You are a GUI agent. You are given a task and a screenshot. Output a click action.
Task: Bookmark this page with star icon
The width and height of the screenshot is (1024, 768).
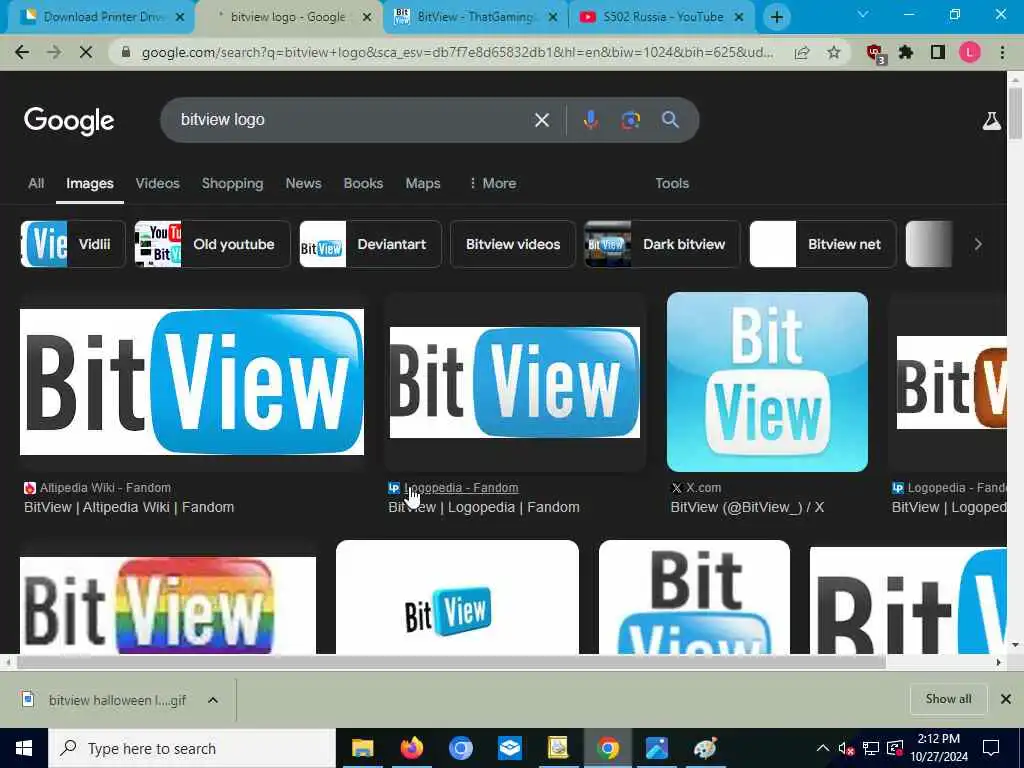833,52
